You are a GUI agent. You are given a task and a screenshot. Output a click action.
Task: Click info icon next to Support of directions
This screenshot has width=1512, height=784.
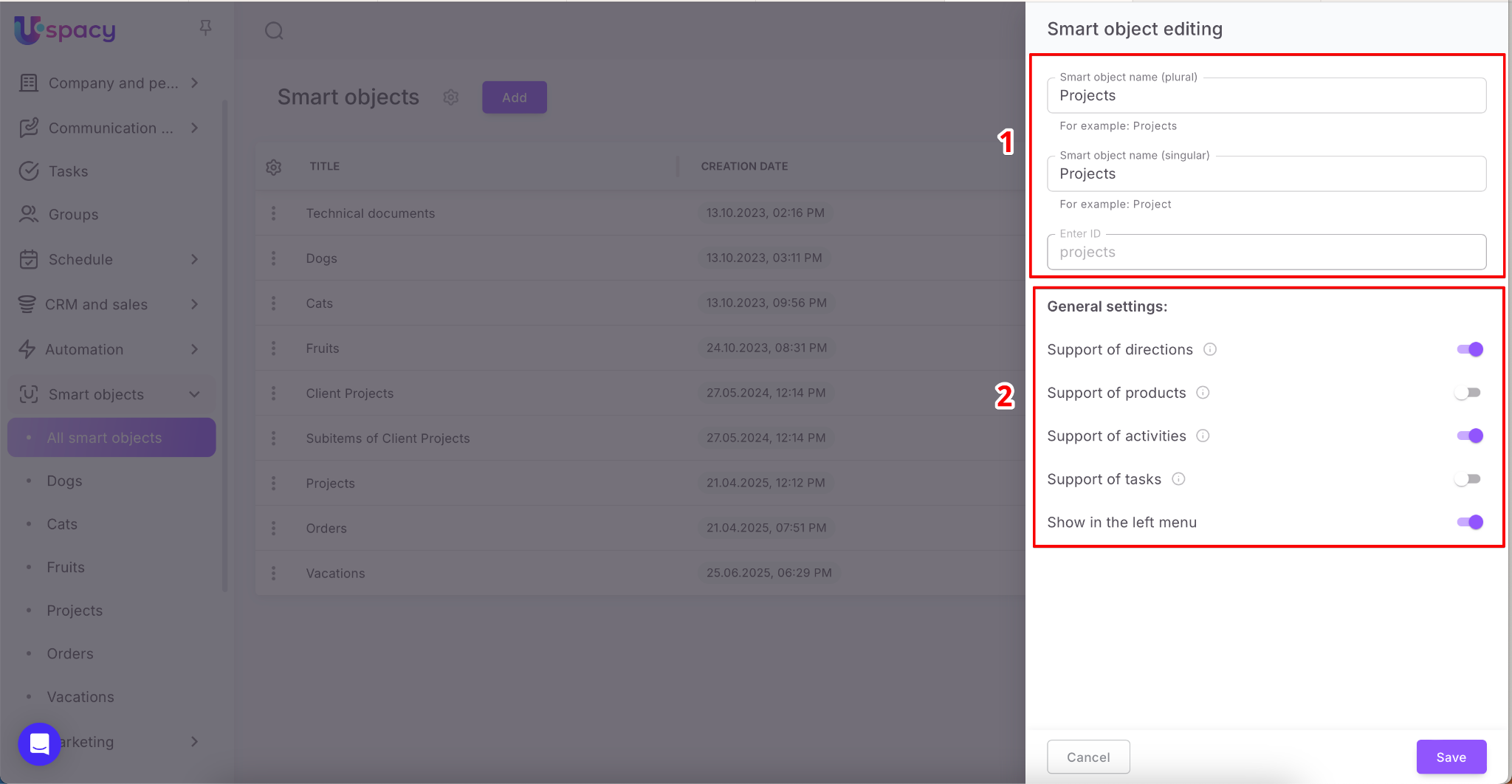click(x=1210, y=349)
